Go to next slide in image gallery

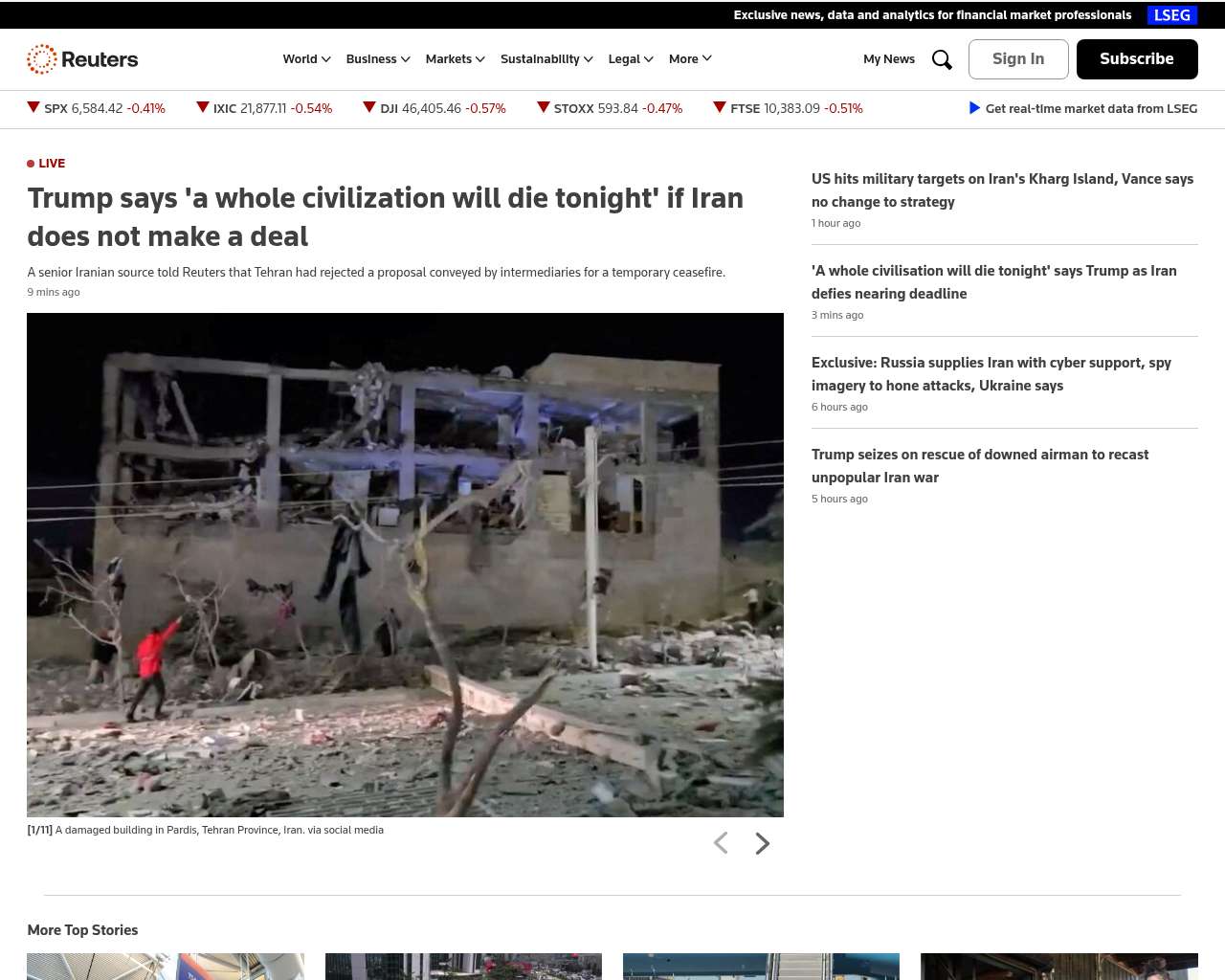point(762,843)
